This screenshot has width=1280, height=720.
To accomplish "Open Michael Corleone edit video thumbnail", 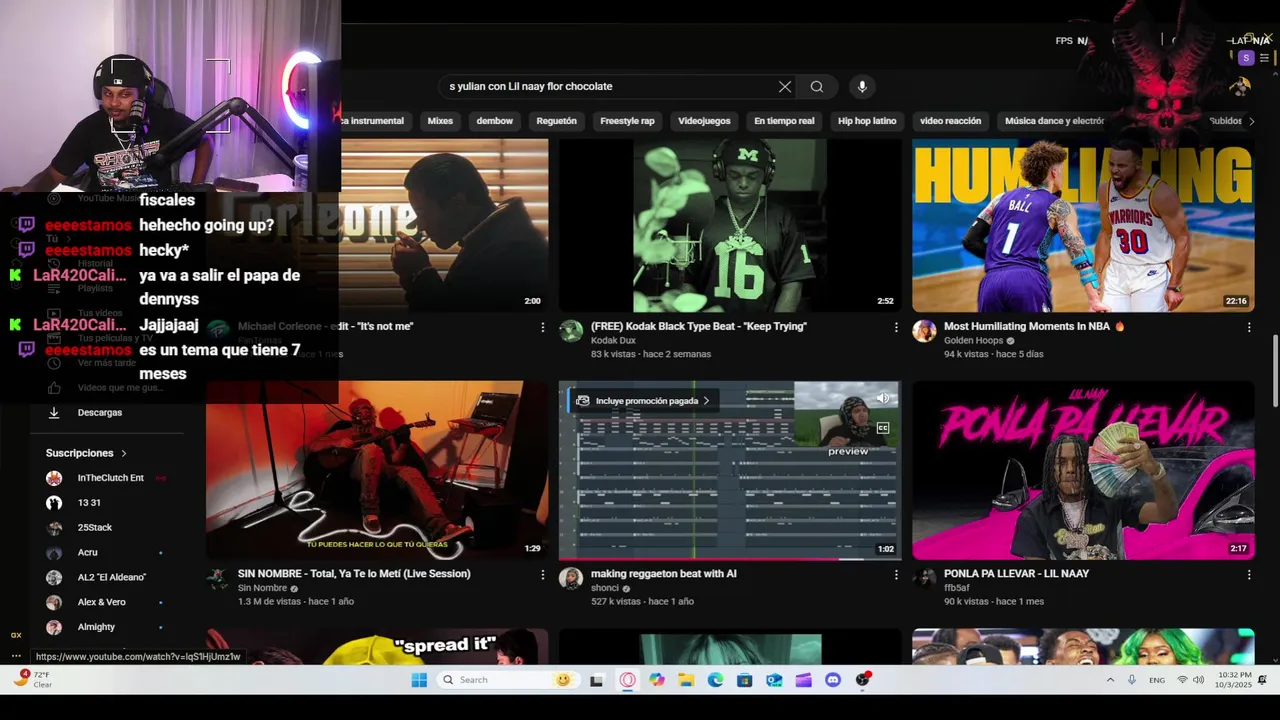I will tap(444, 225).
